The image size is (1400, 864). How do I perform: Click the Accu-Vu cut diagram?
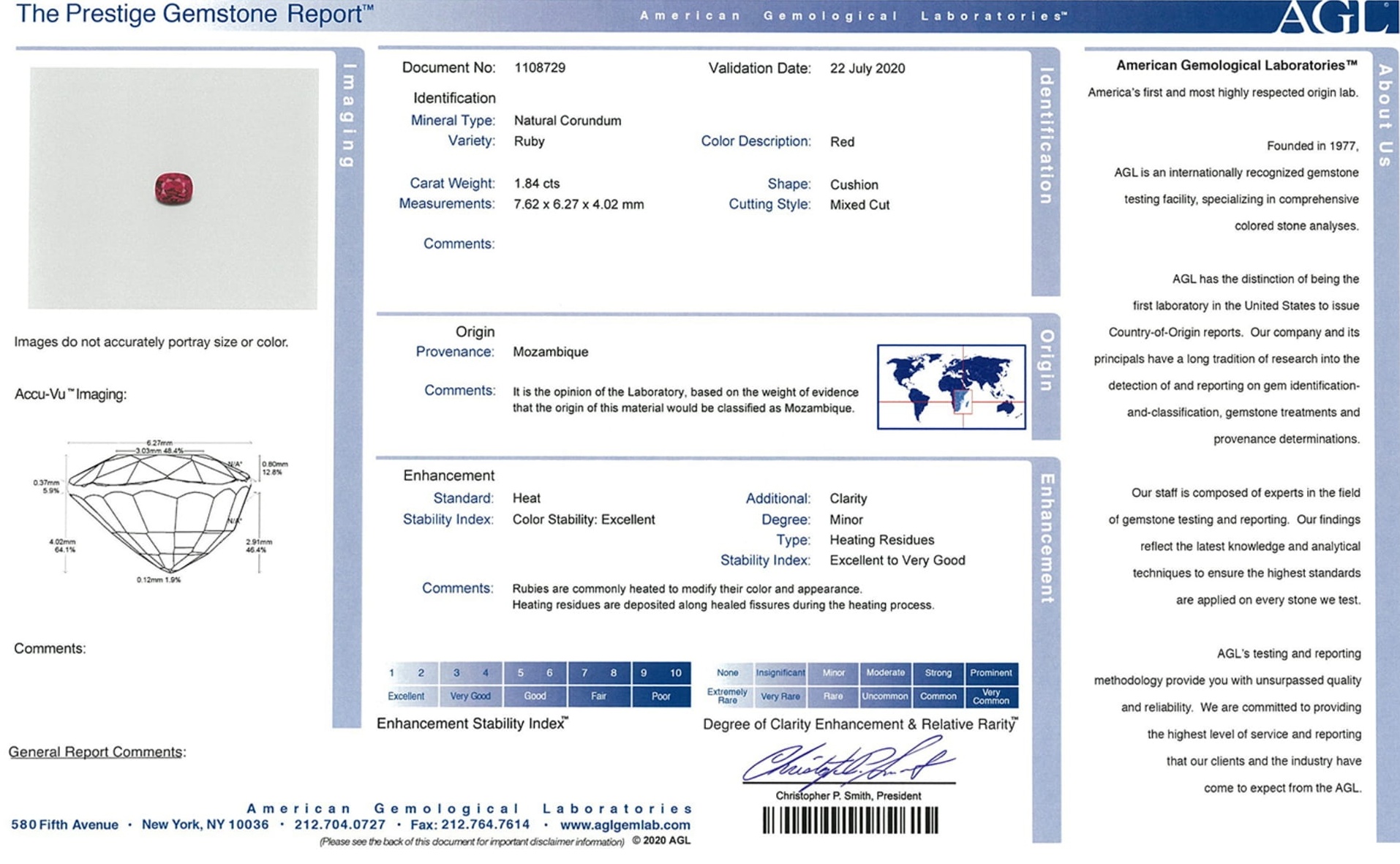[x=161, y=511]
